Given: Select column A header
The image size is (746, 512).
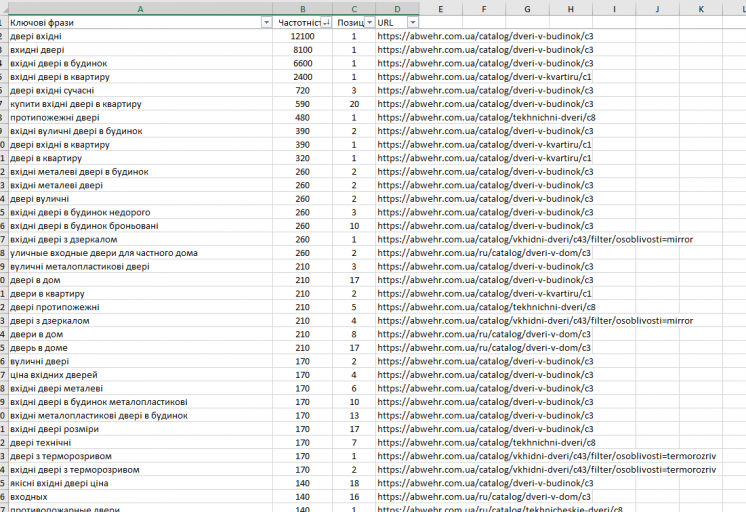Looking at the screenshot, I should (140, 9).
